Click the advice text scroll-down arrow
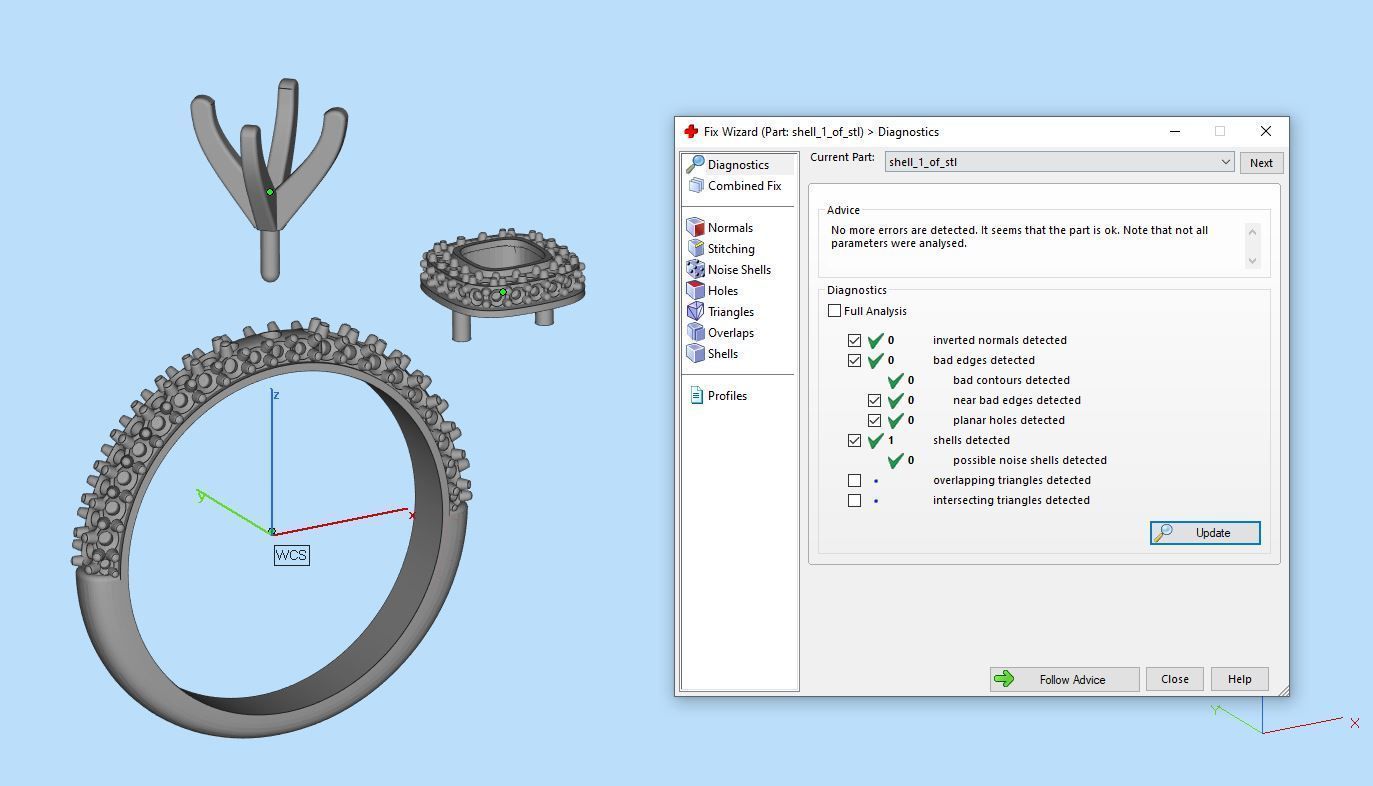 click(1253, 261)
